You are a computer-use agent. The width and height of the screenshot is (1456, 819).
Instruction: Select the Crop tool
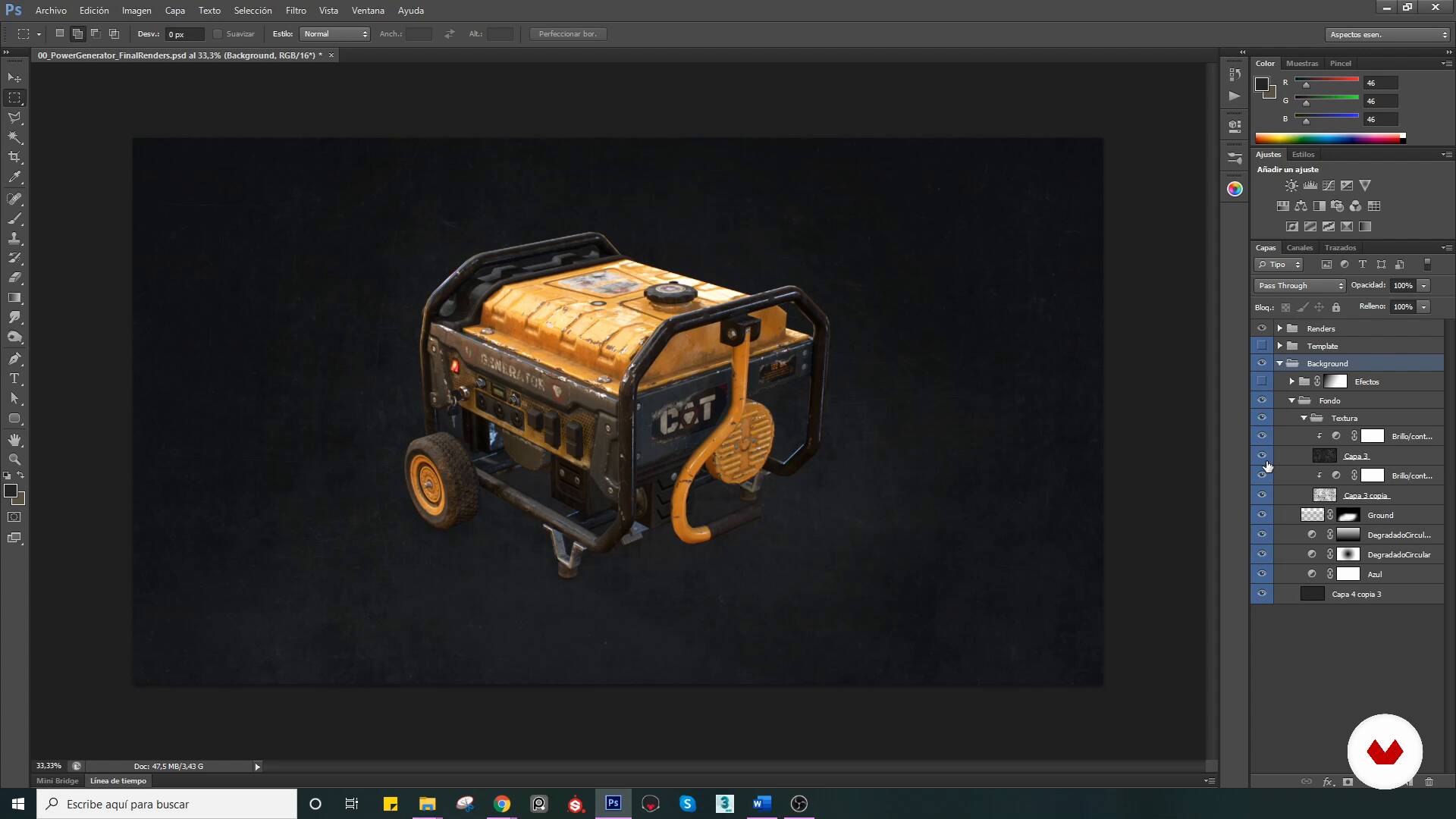[14, 157]
